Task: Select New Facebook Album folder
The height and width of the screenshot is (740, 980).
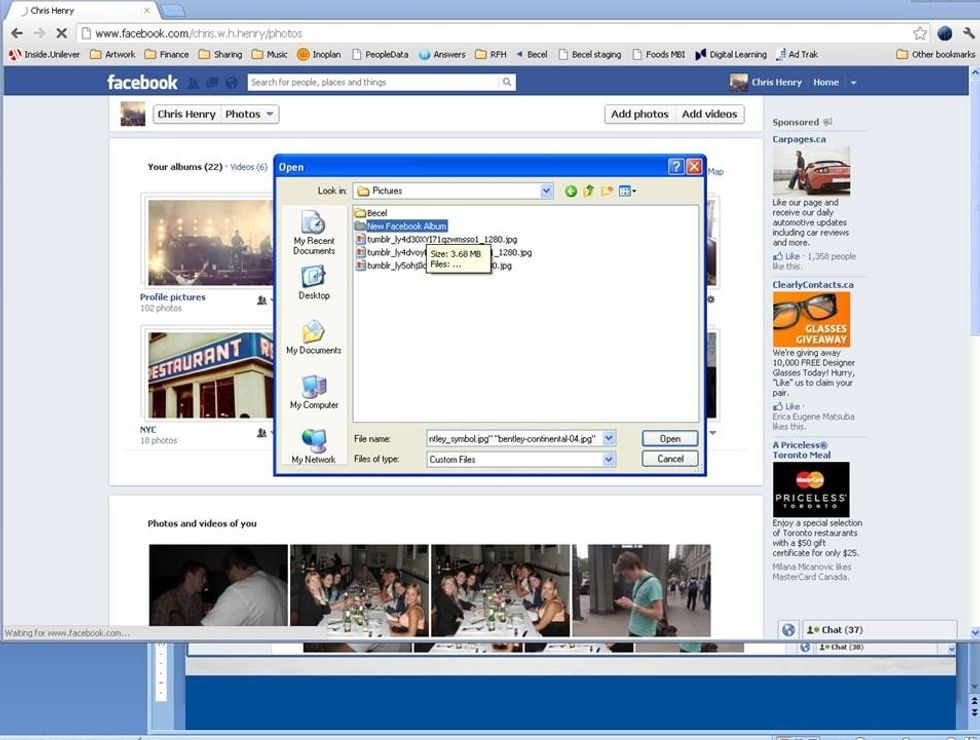Action: (401, 226)
